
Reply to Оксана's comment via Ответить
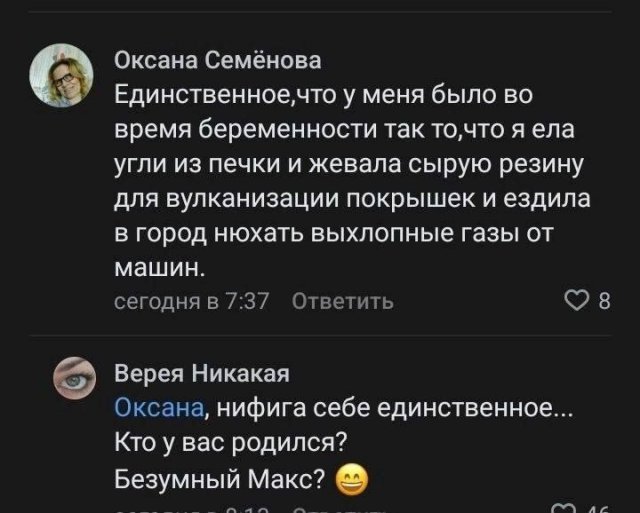[x=342, y=301]
